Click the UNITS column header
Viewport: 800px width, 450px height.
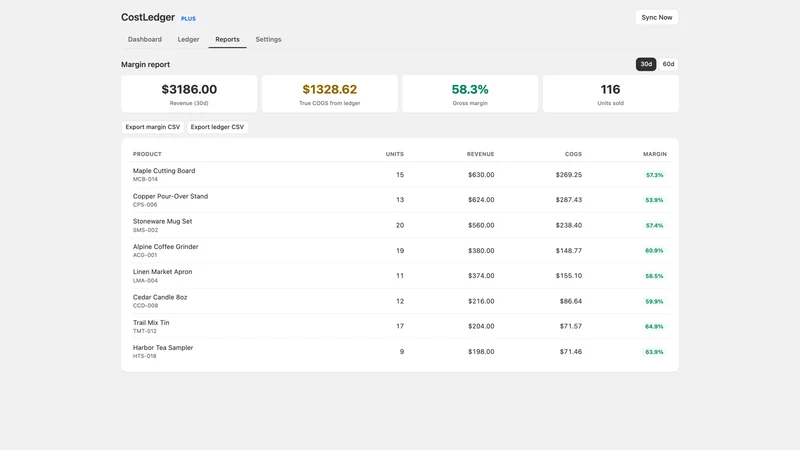point(394,154)
